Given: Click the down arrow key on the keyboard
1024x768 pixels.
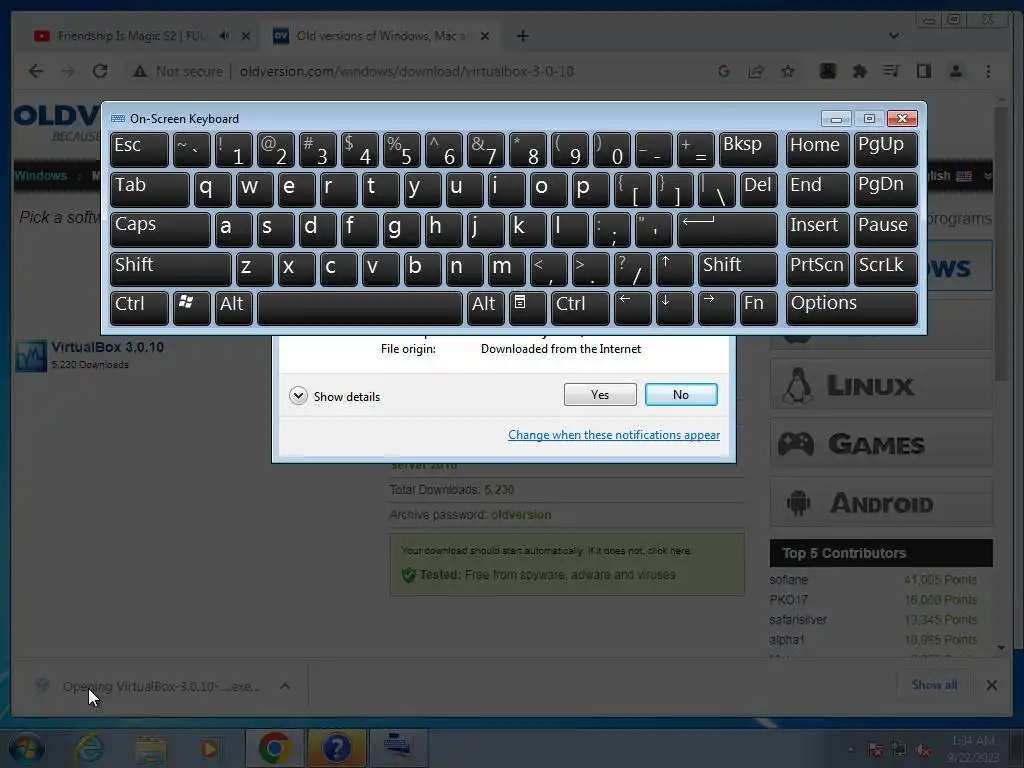Looking at the screenshot, I should tap(674, 308).
